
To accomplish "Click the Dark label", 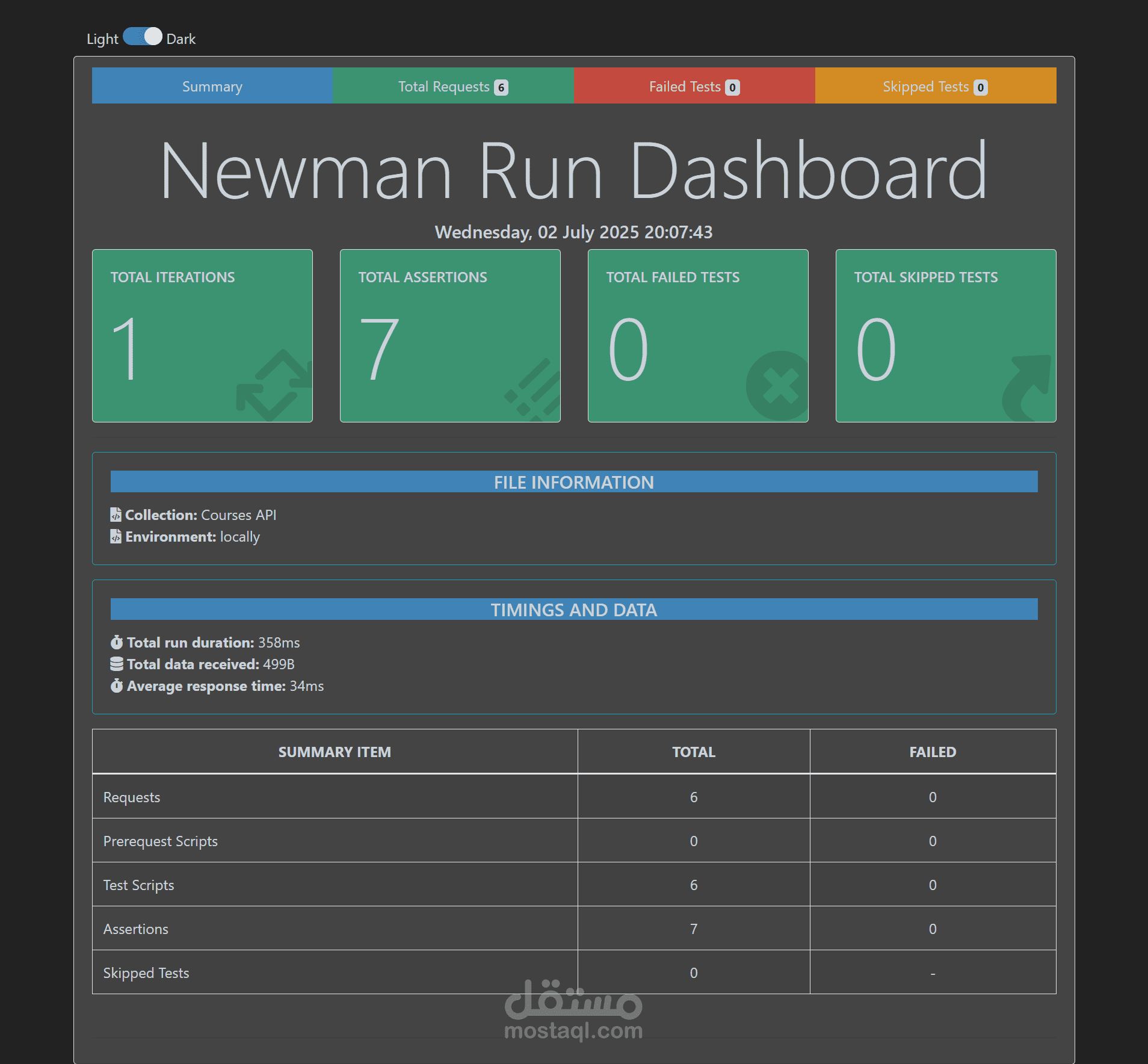I will (181, 39).
